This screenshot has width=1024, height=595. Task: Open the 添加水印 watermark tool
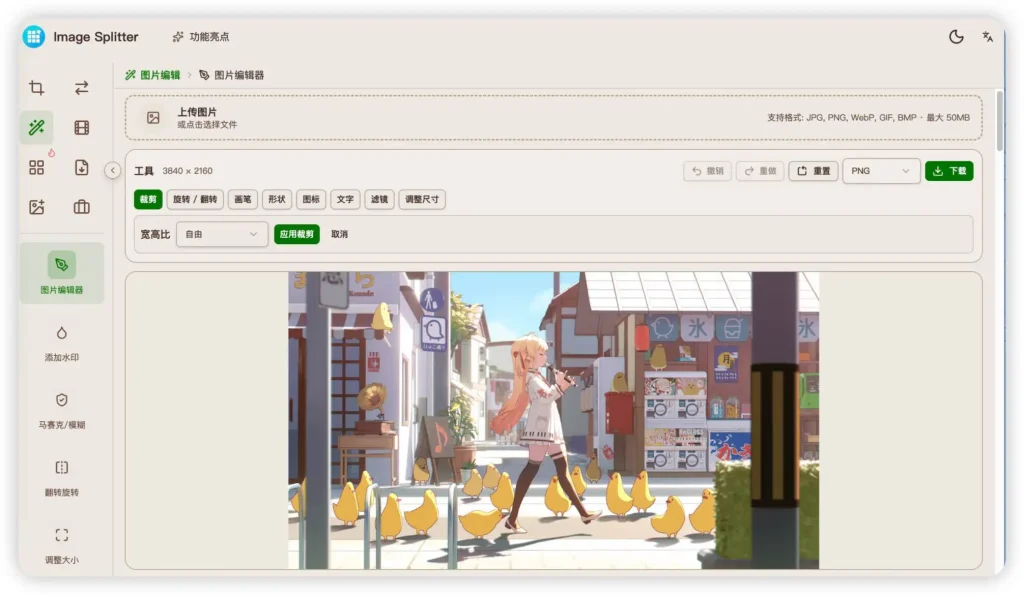pyautogui.click(x=62, y=342)
